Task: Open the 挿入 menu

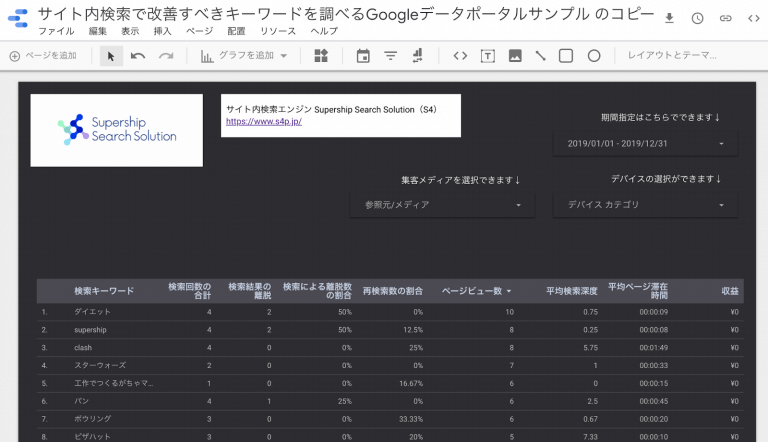Action: (x=163, y=31)
